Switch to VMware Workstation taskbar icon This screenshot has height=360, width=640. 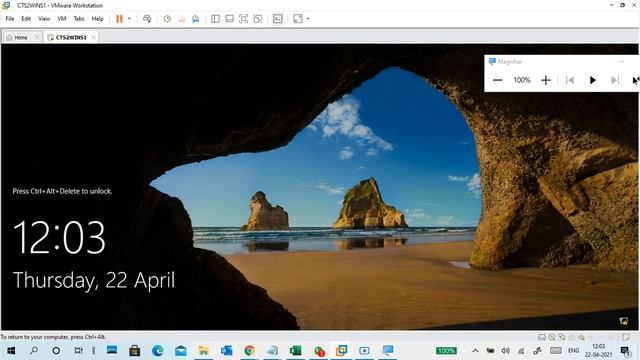click(x=341, y=351)
